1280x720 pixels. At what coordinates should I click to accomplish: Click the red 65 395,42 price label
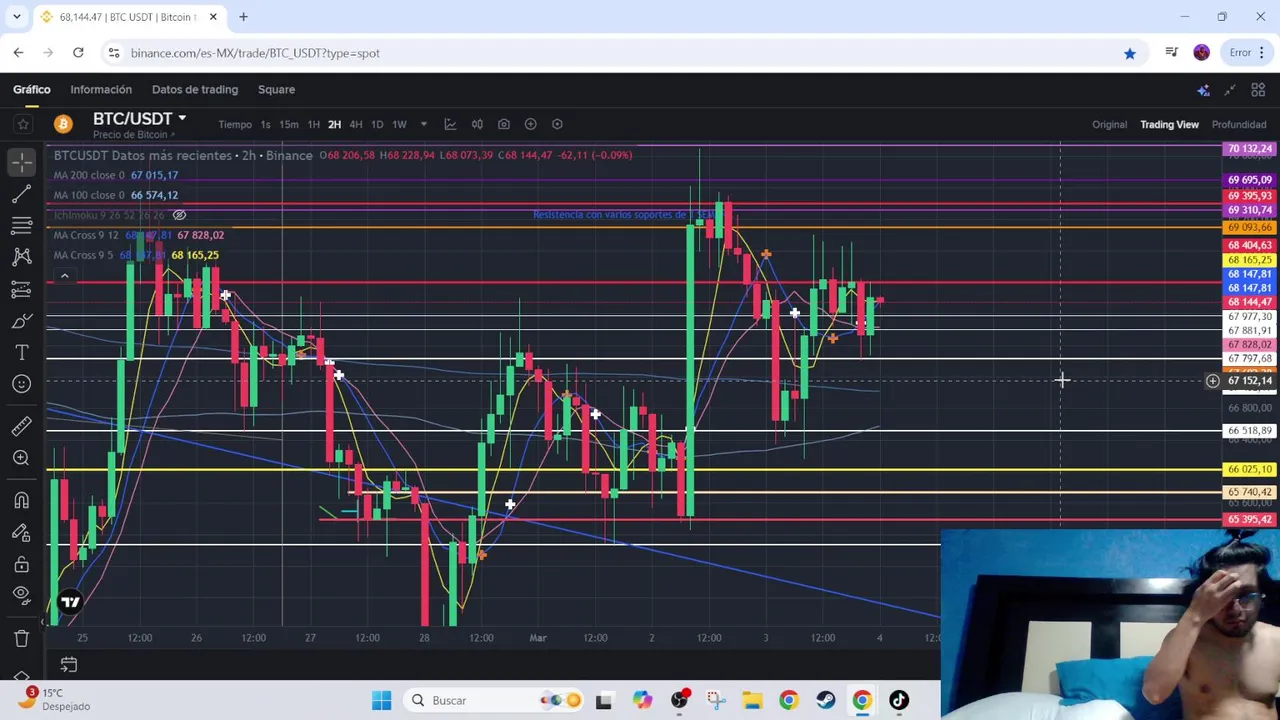click(1249, 520)
